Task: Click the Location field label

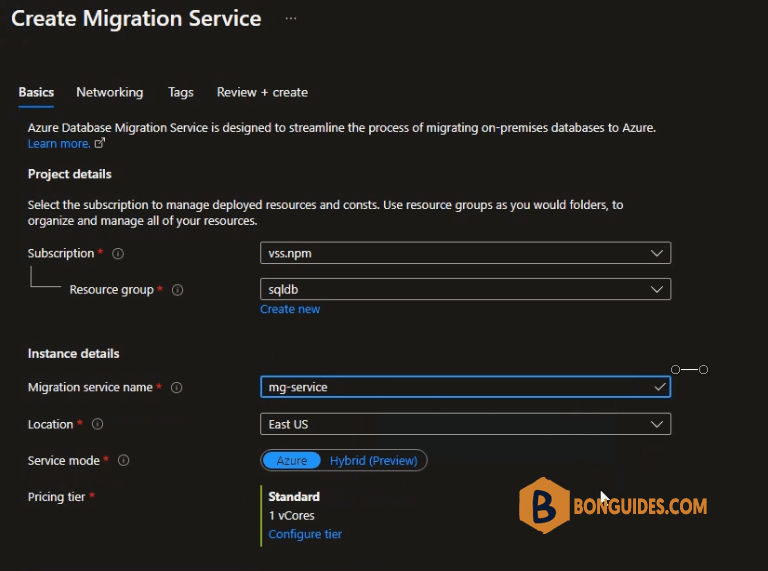Action: [50, 424]
